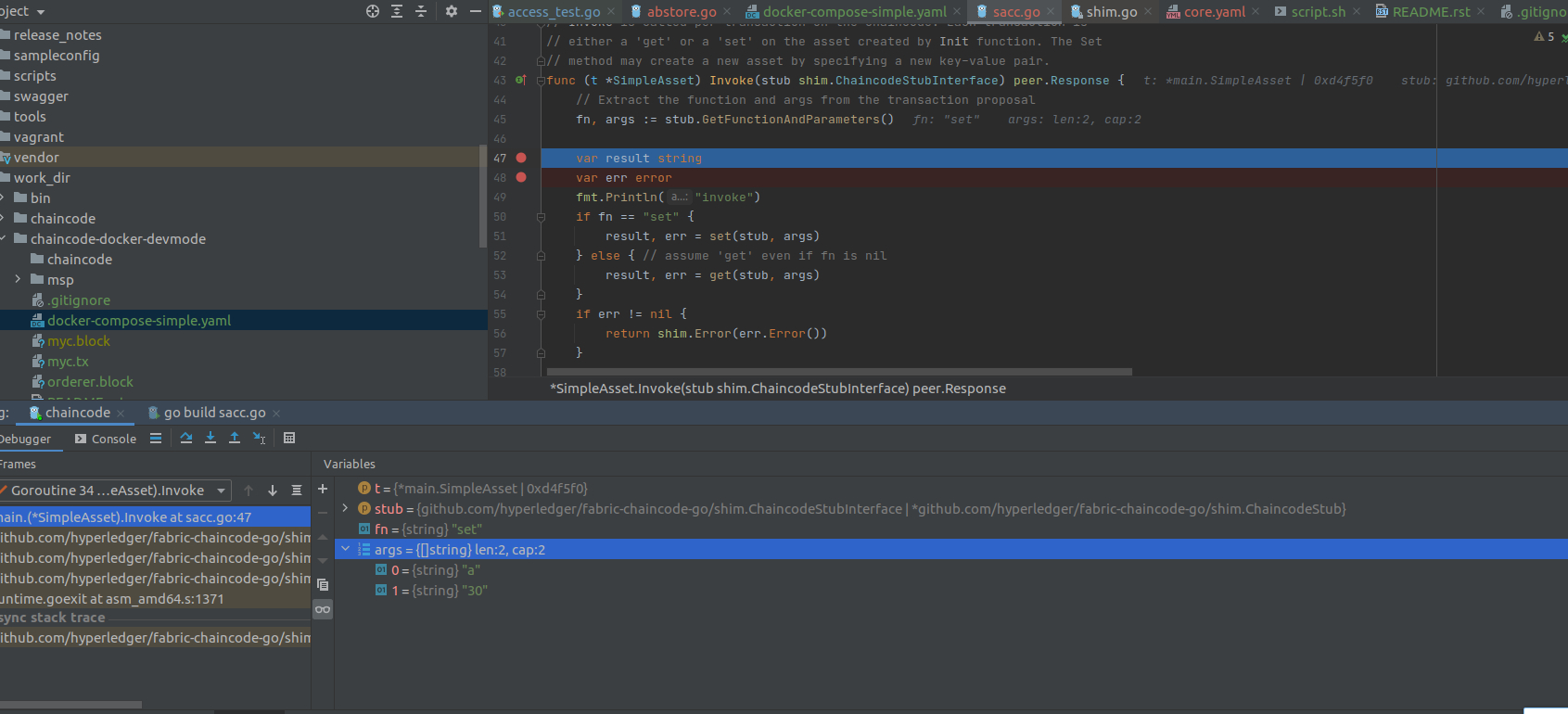Expand the stub variable node
Screen dimensions: 1568x714
pos(345,508)
